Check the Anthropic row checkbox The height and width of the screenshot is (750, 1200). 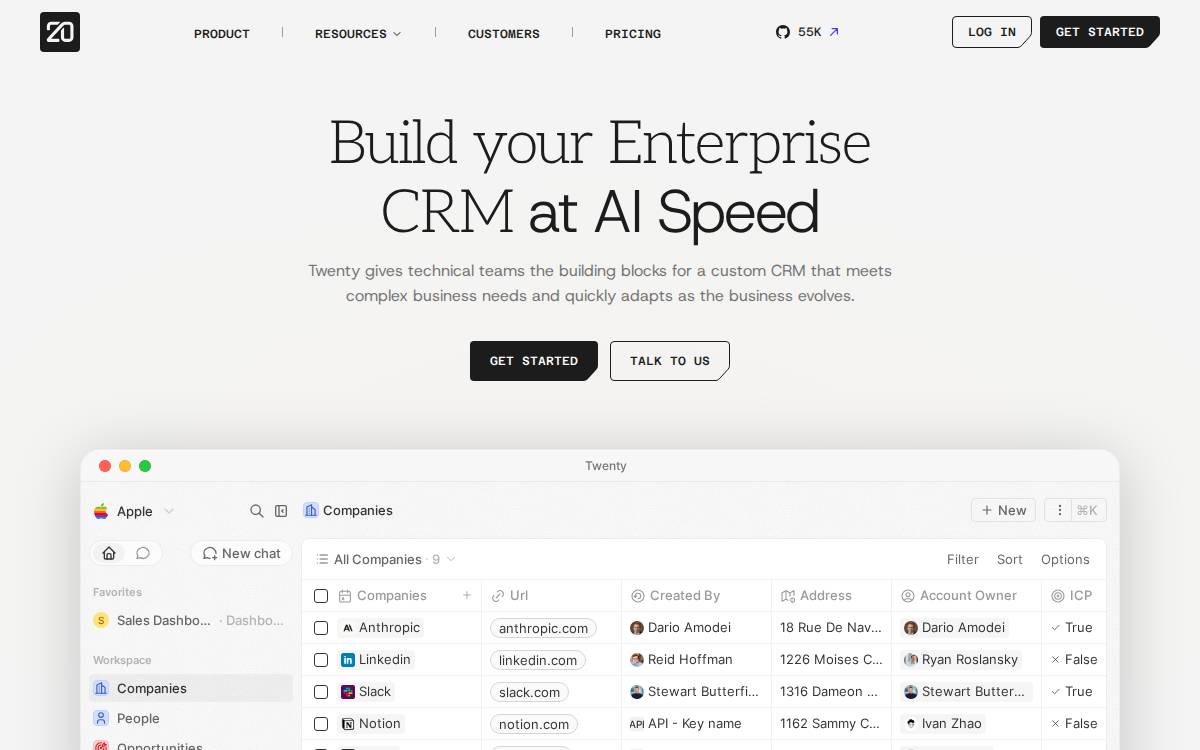click(321, 628)
